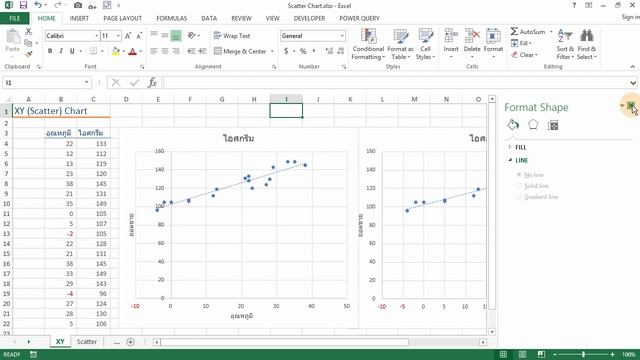Click the Save icon in quick access toolbar
The image size is (640, 360).
(x=23, y=5)
